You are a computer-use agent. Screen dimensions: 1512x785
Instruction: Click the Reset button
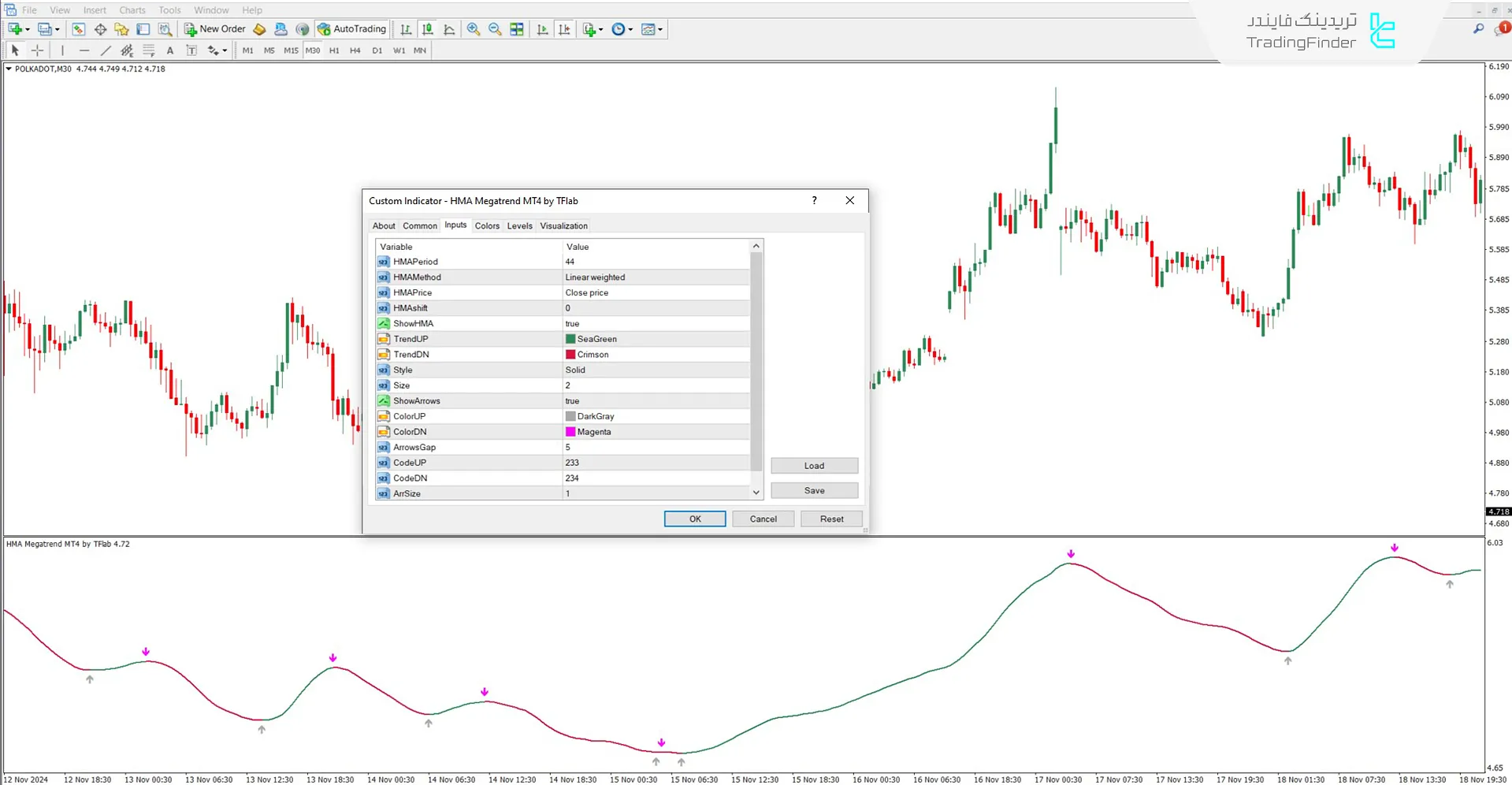point(831,519)
